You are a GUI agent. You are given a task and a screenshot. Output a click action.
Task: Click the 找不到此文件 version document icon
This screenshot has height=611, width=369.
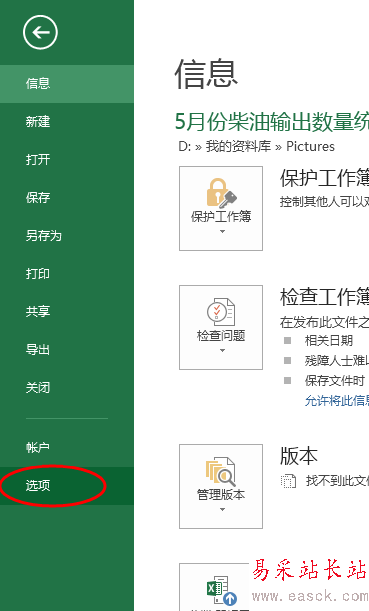288,481
